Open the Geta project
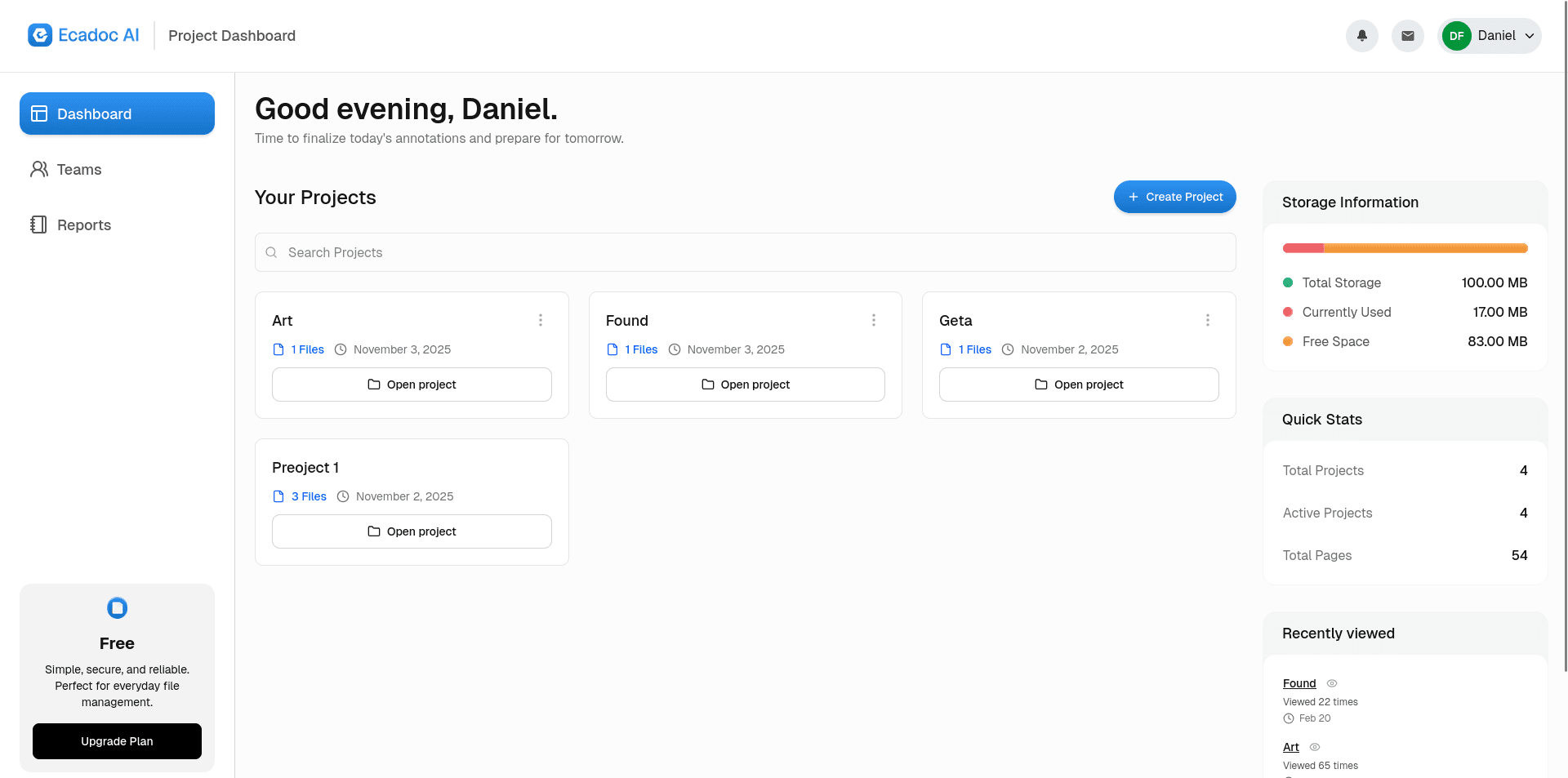 pyautogui.click(x=1079, y=385)
